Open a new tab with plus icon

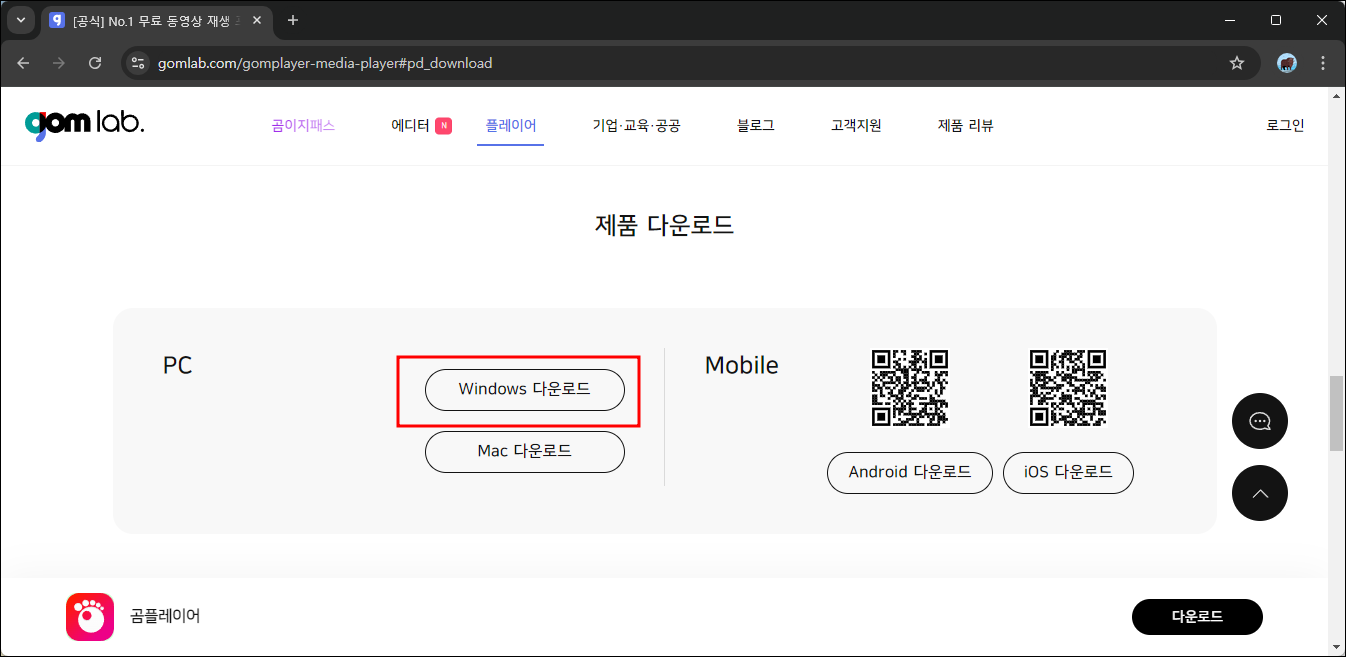click(293, 20)
